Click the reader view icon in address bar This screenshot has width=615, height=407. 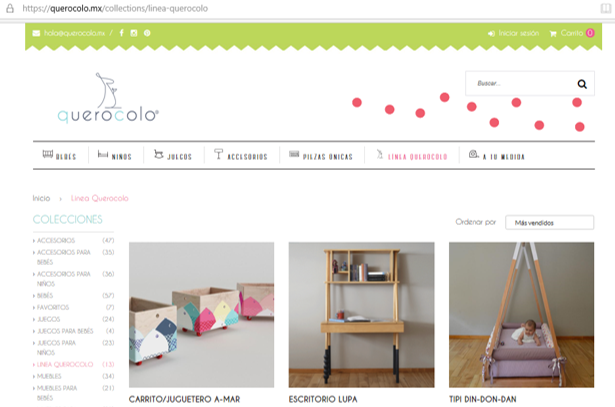[x=606, y=8]
